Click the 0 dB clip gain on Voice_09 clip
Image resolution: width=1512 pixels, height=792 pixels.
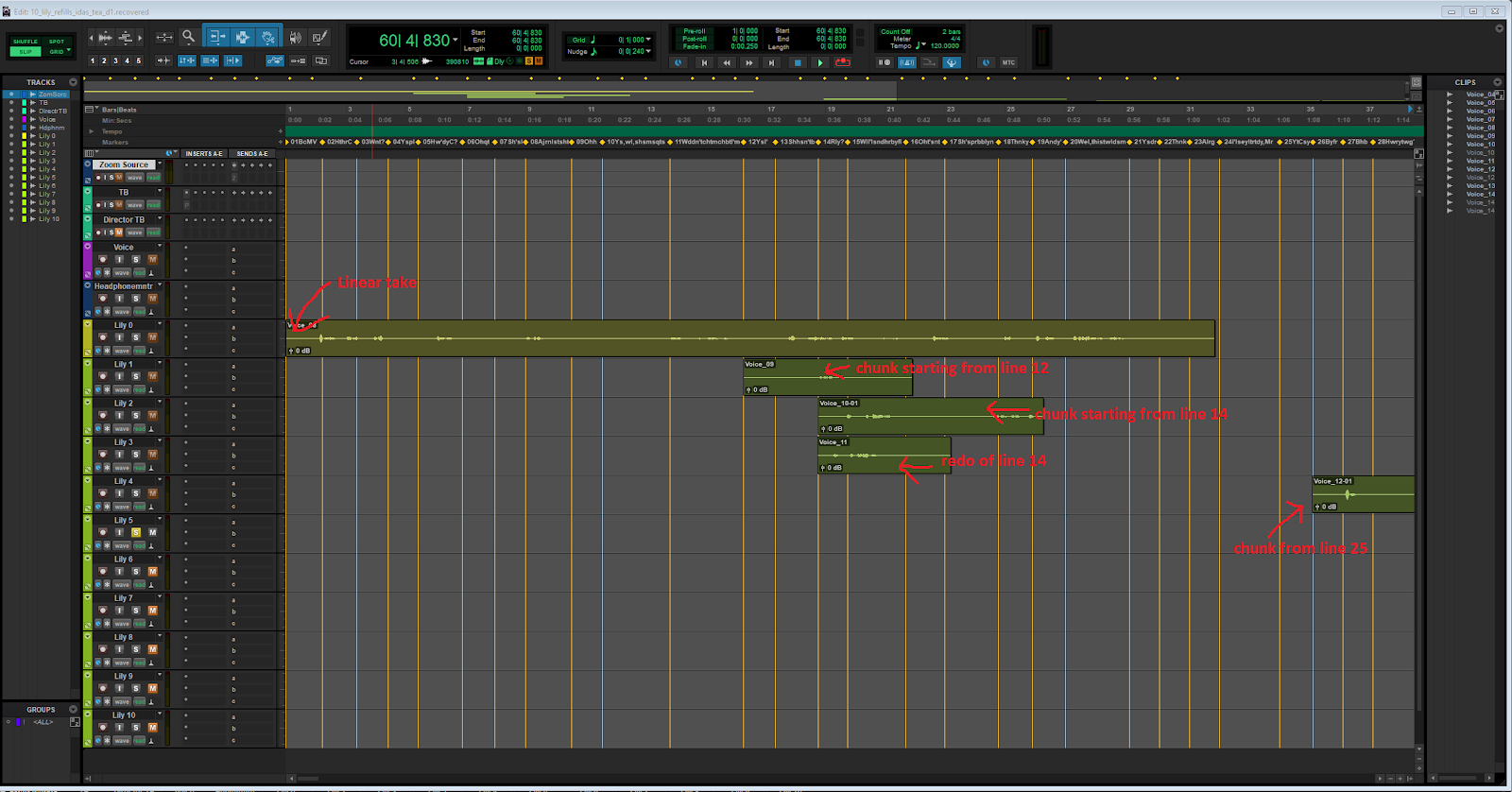click(x=757, y=389)
